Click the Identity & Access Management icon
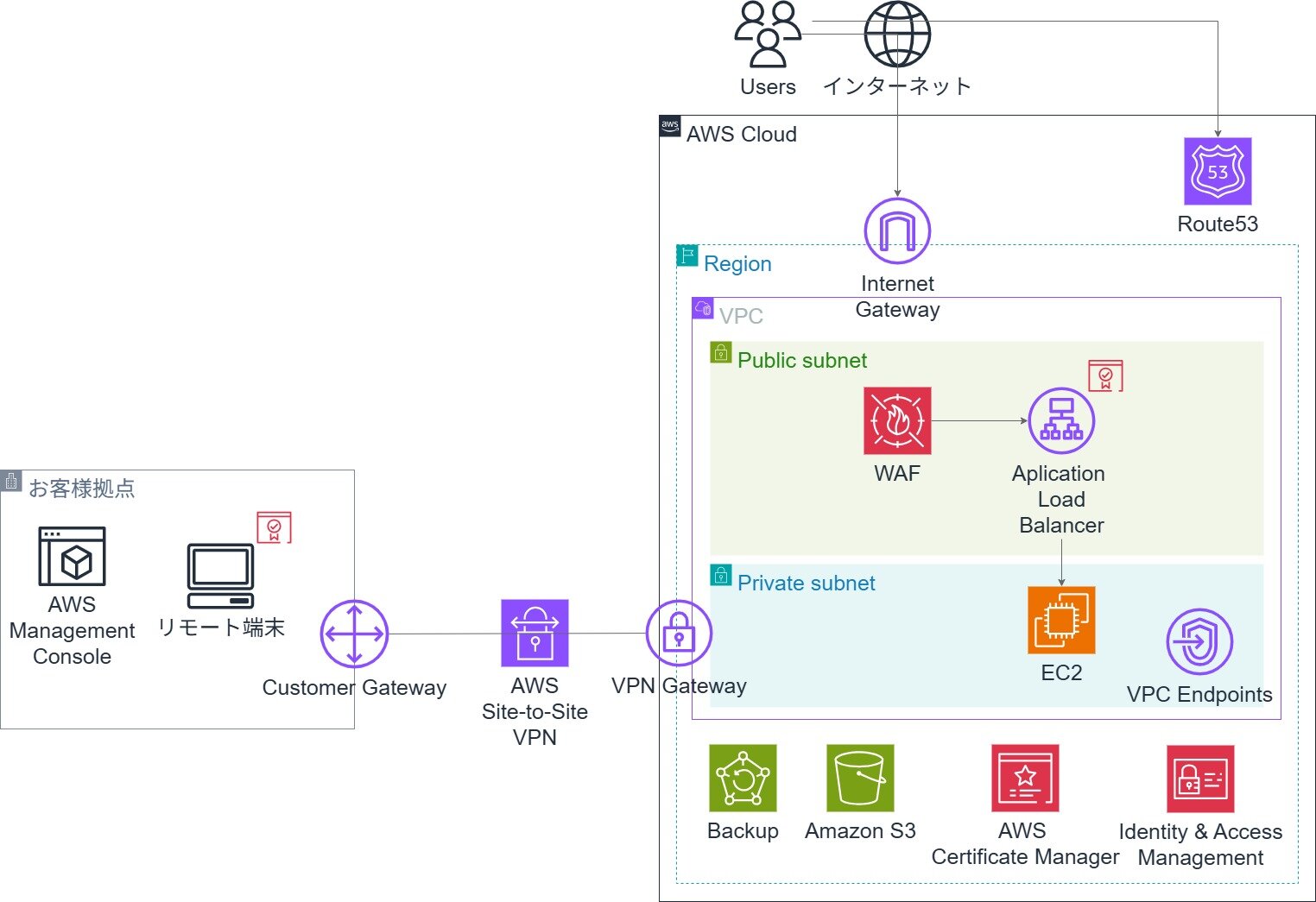 (x=1200, y=779)
